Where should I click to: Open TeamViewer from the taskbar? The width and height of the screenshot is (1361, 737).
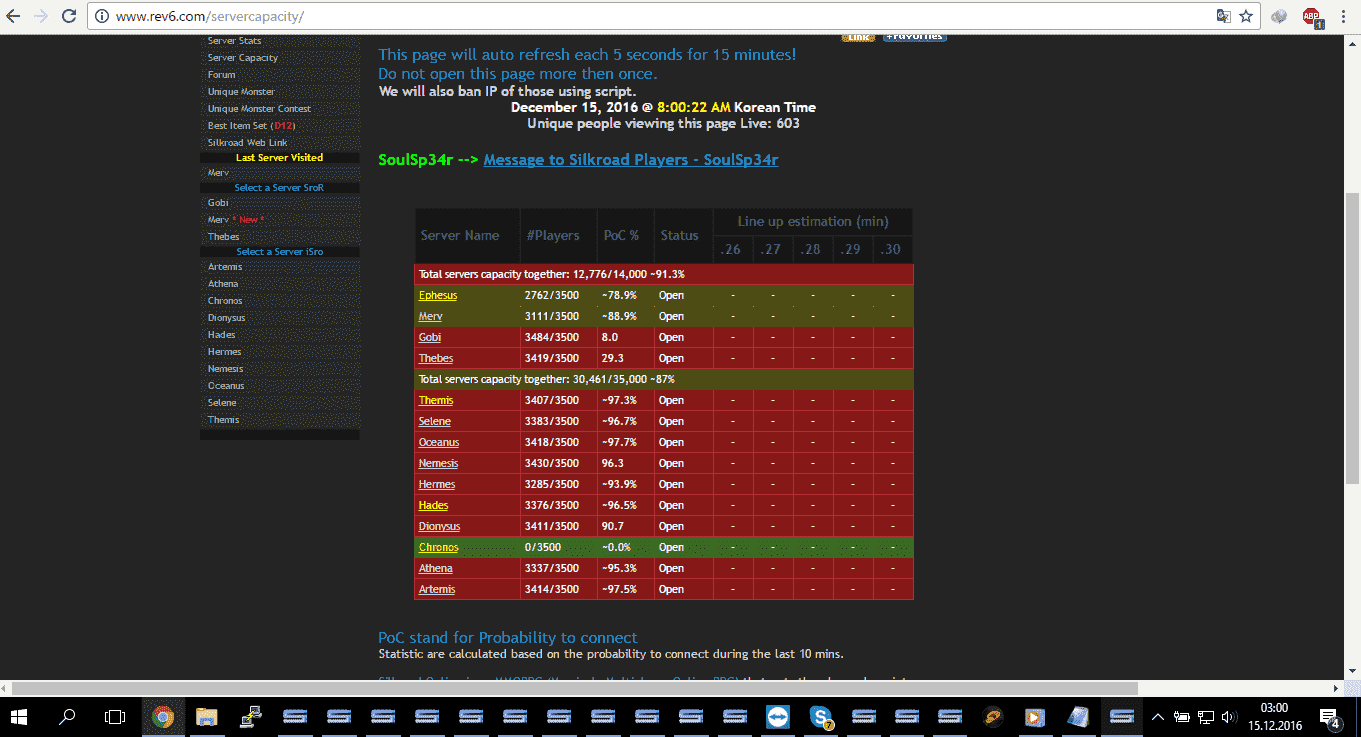click(x=777, y=717)
